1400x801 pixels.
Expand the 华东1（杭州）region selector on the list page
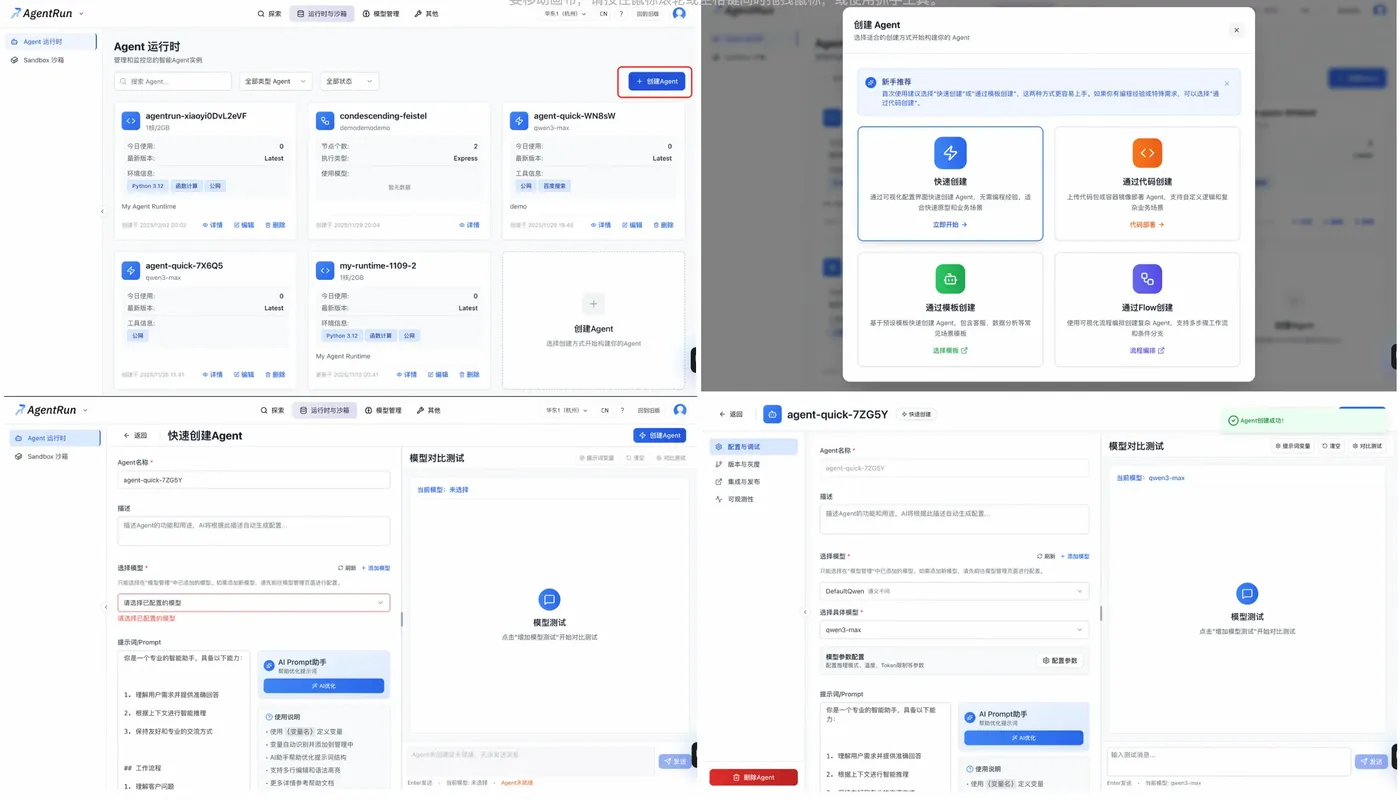pyautogui.click(x=565, y=14)
